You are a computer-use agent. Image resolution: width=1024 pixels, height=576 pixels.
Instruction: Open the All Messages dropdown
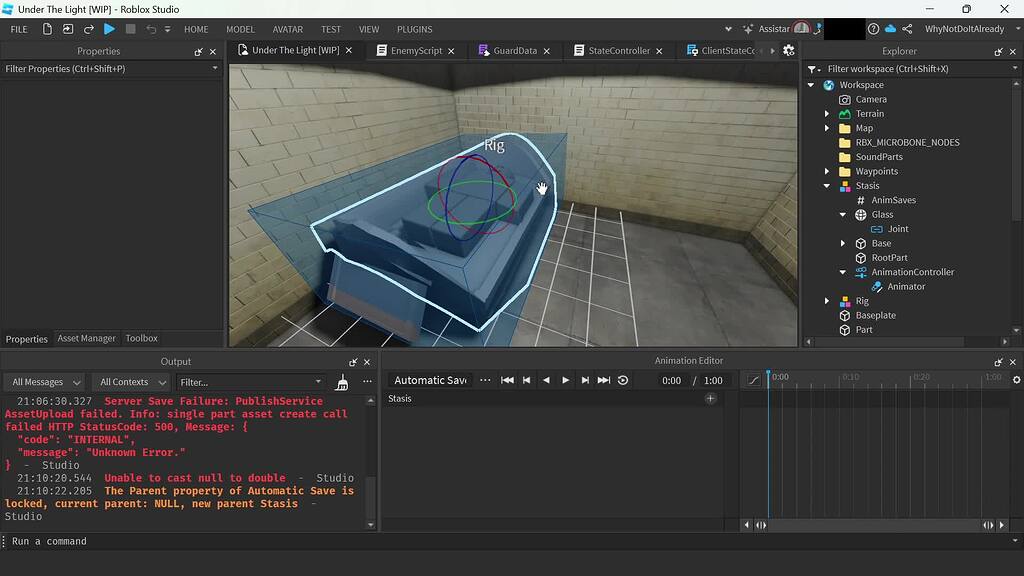pos(44,382)
